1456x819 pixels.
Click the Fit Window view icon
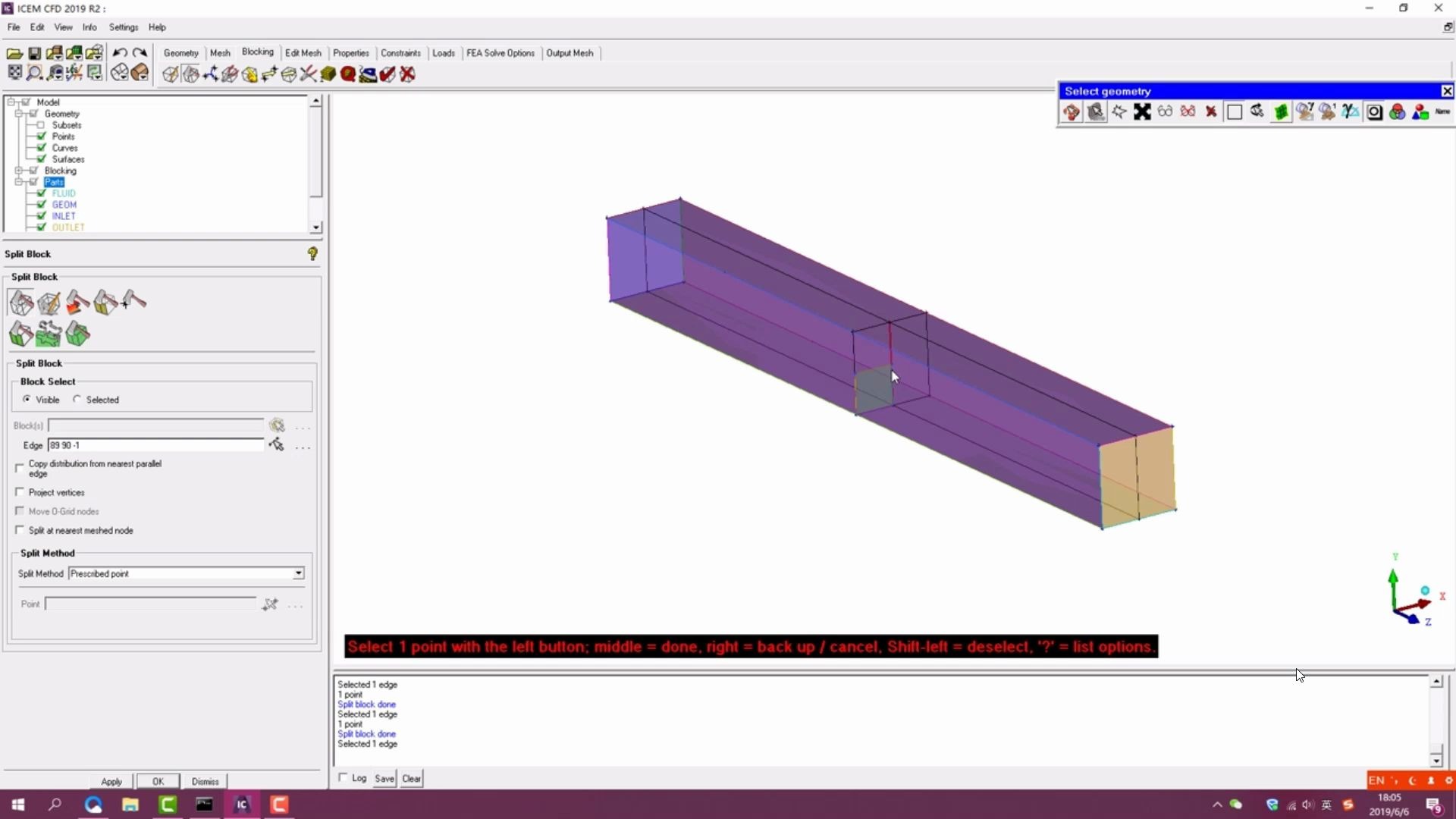14,73
